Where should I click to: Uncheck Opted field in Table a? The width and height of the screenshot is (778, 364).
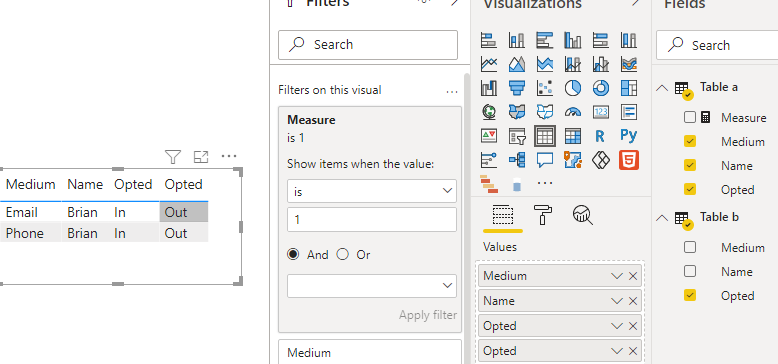click(690, 189)
